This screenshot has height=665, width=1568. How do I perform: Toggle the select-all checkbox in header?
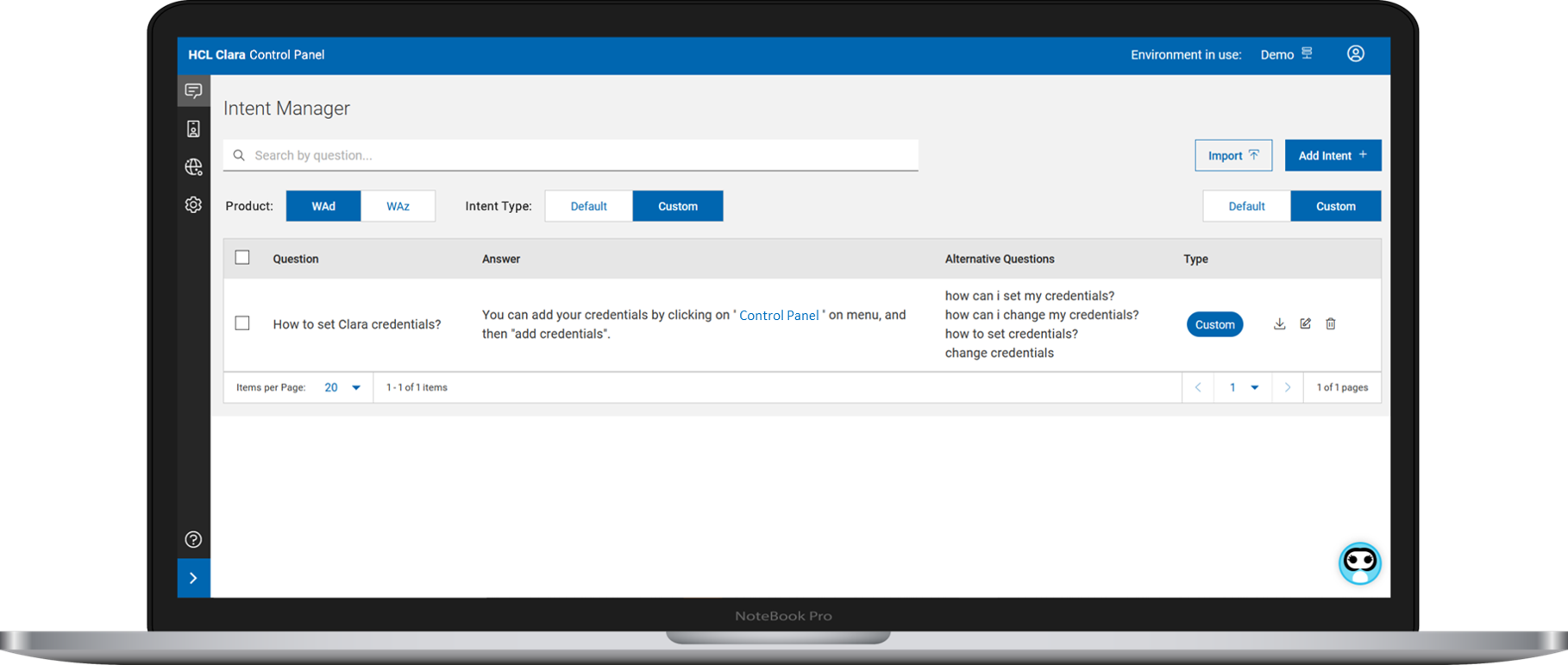coord(242,257)
